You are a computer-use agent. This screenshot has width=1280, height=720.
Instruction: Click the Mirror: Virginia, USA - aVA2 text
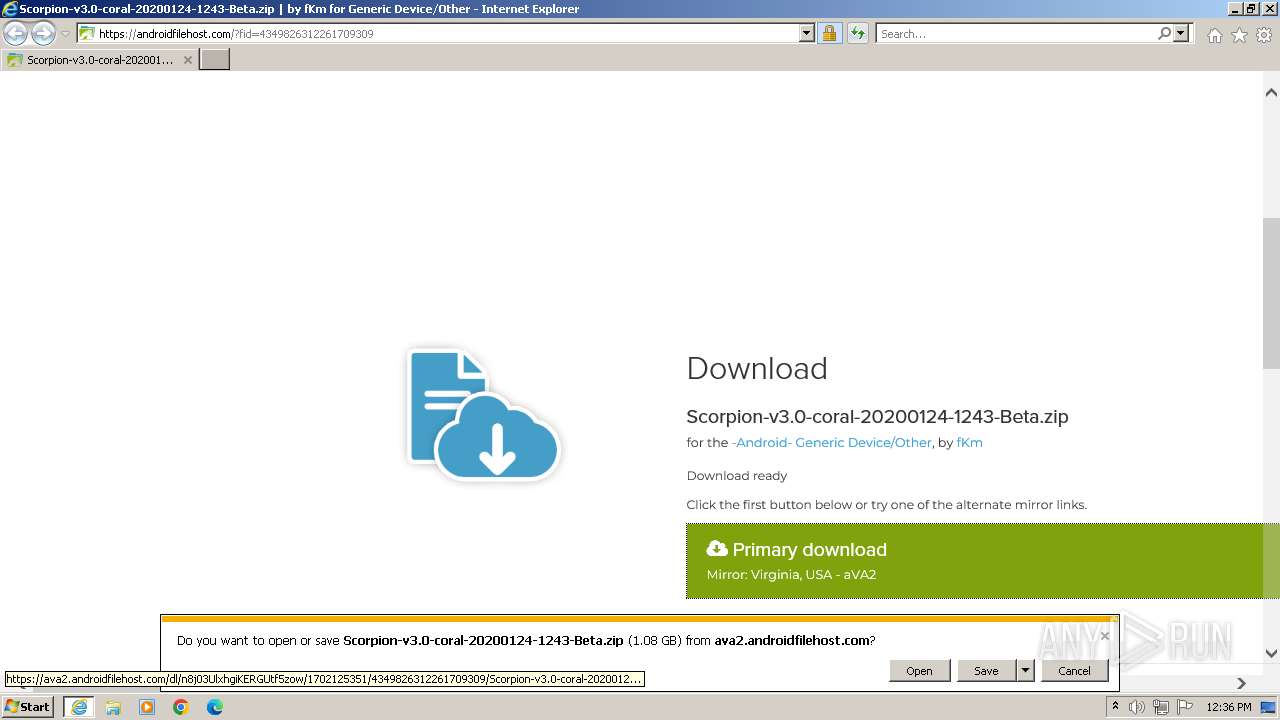pyautogui.click(x=791, y=575)
